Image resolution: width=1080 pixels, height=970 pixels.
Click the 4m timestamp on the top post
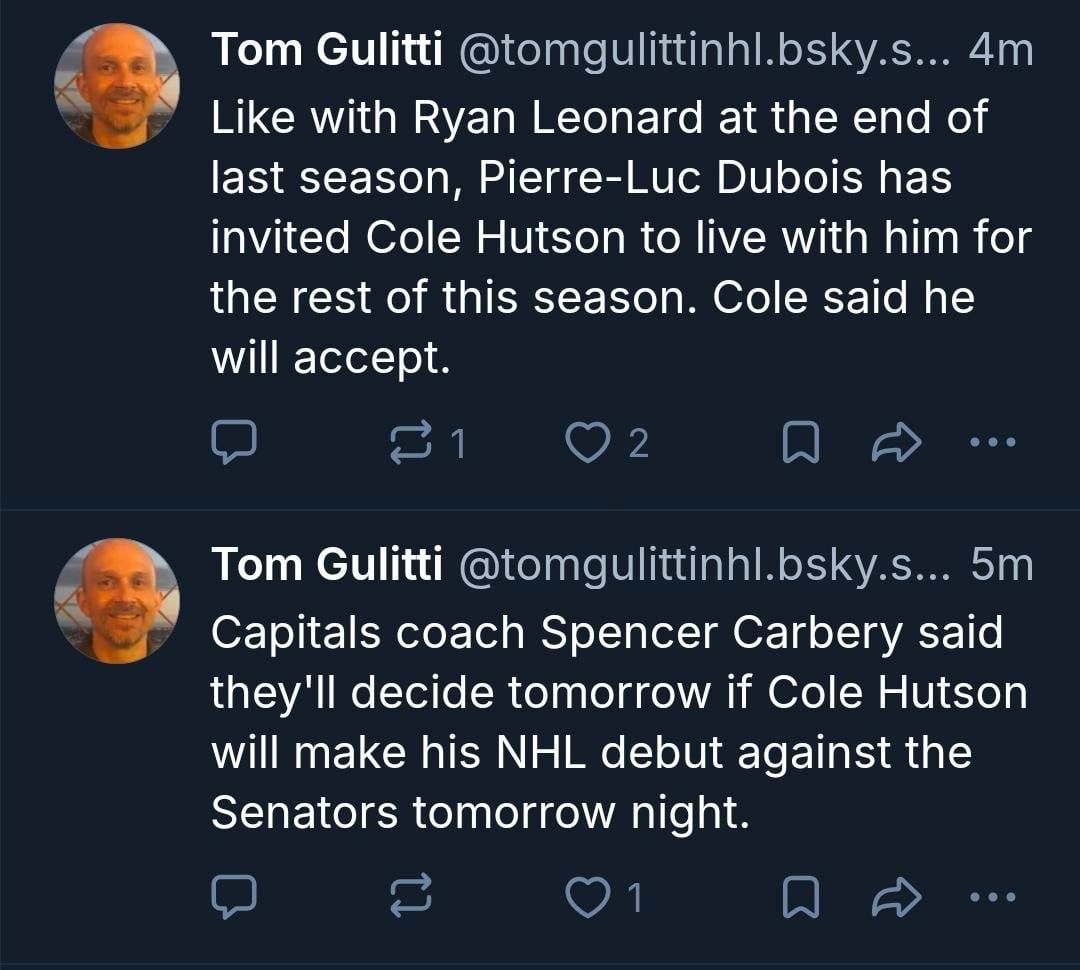[x=1001, y=50]
